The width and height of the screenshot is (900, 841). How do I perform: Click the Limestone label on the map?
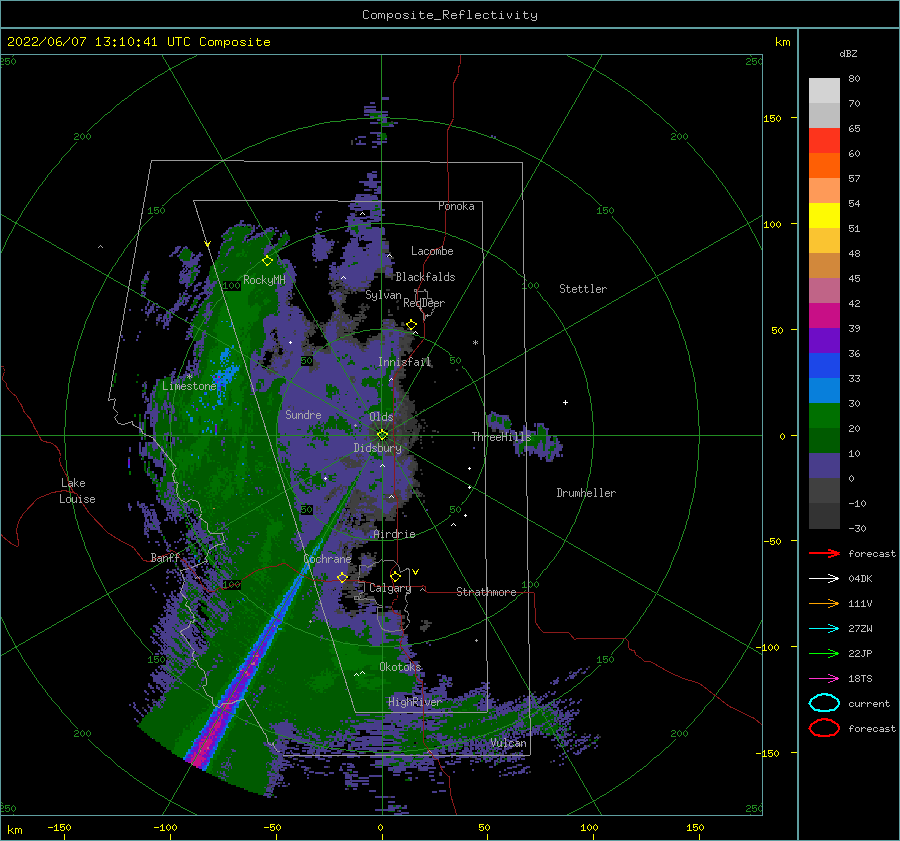click(x=189, y=386)
